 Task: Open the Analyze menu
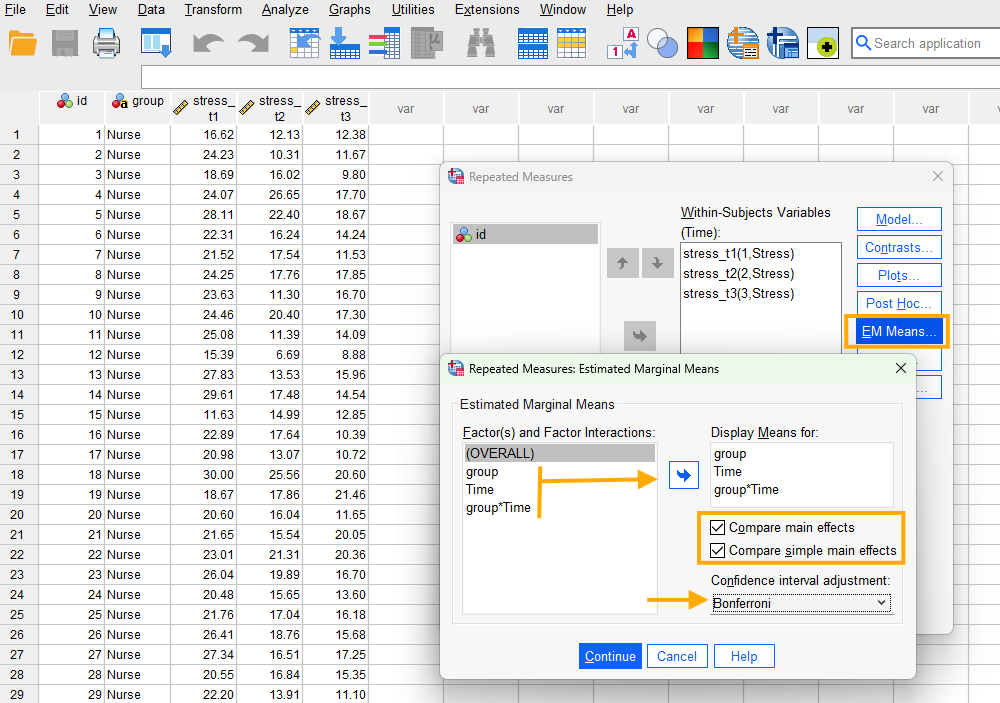point(285,10)
